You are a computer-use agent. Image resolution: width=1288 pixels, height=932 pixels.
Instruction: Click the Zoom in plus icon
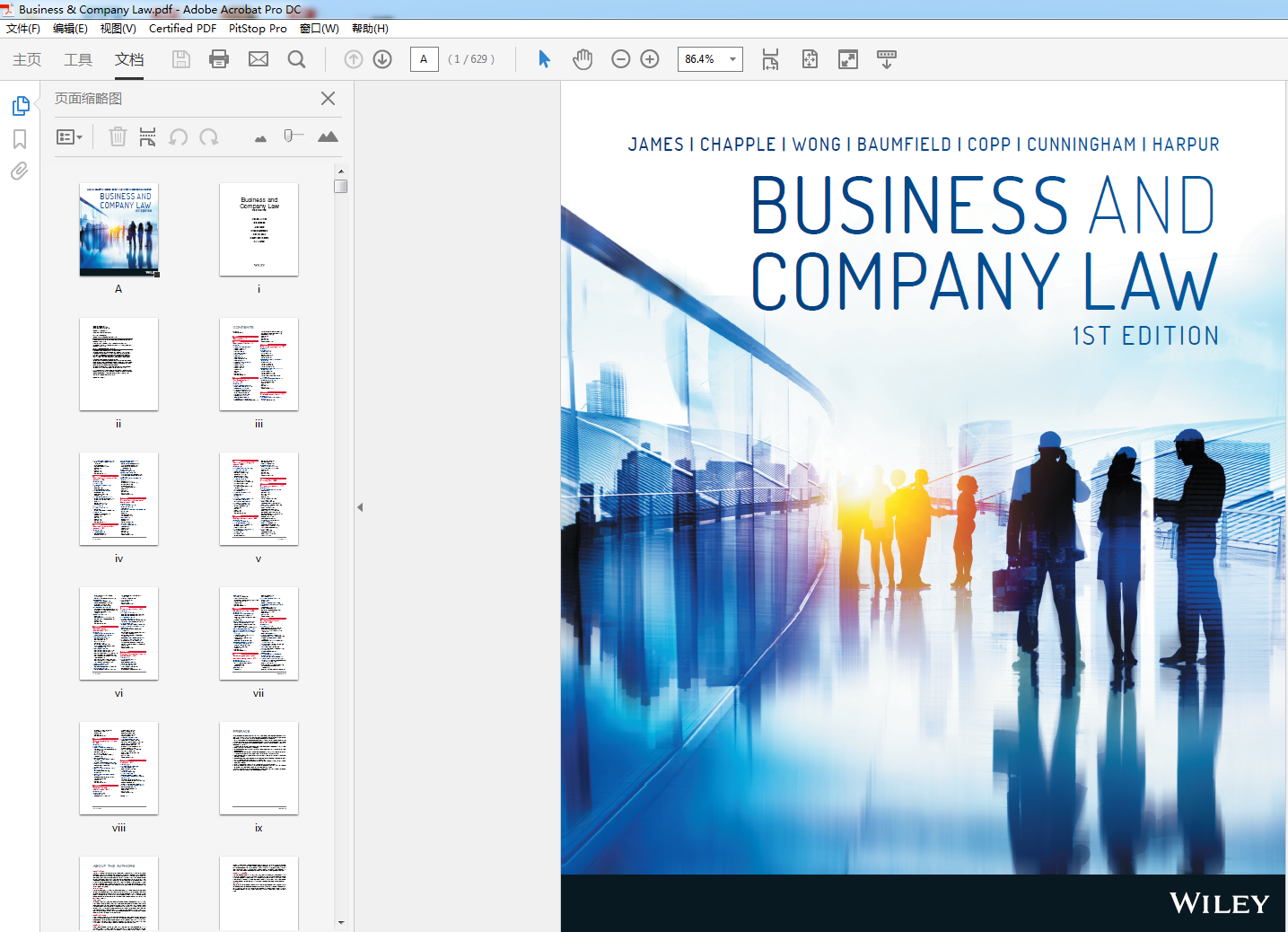click(x=650, y=59)
